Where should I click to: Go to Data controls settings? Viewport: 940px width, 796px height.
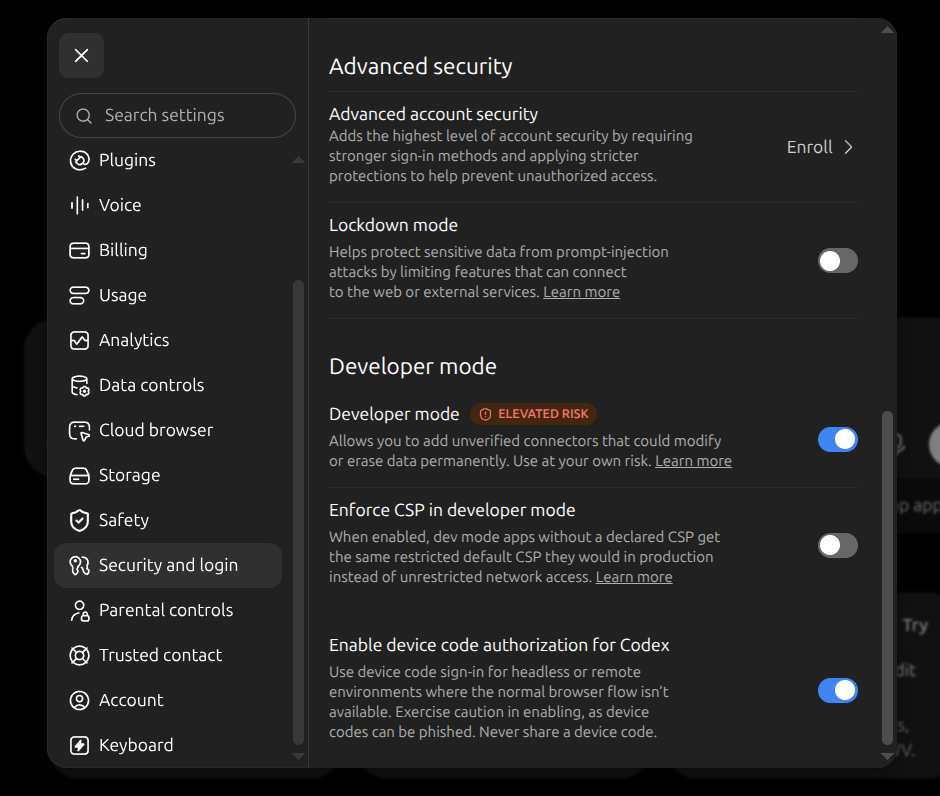click(x=168, y=385)
